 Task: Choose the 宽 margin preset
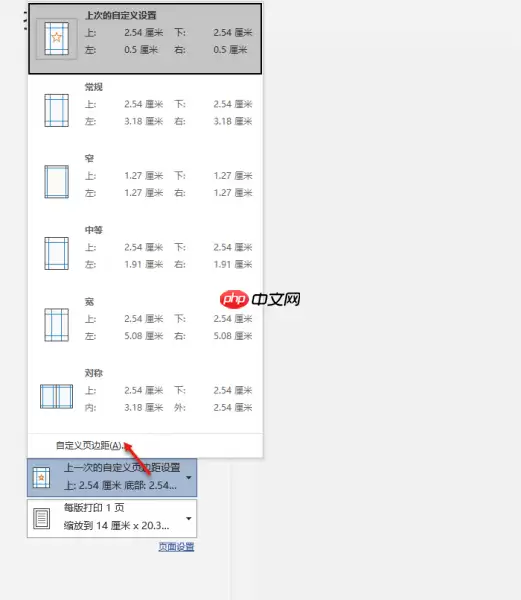[145, 325]
